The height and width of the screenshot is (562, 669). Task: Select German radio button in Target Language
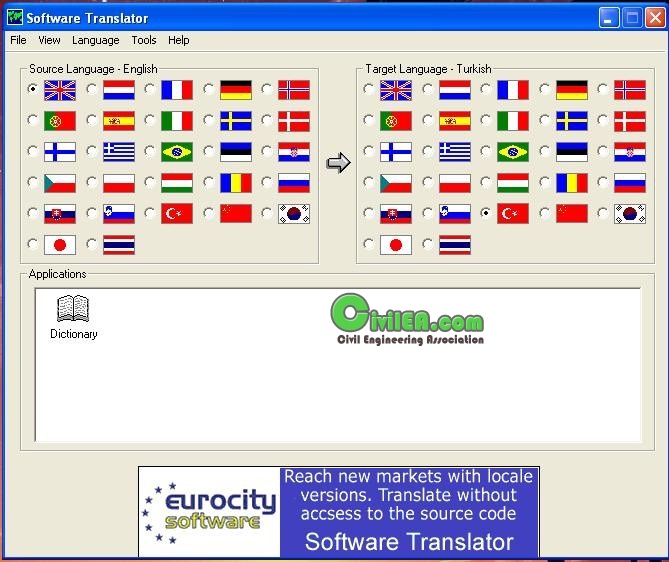(544, 89)
